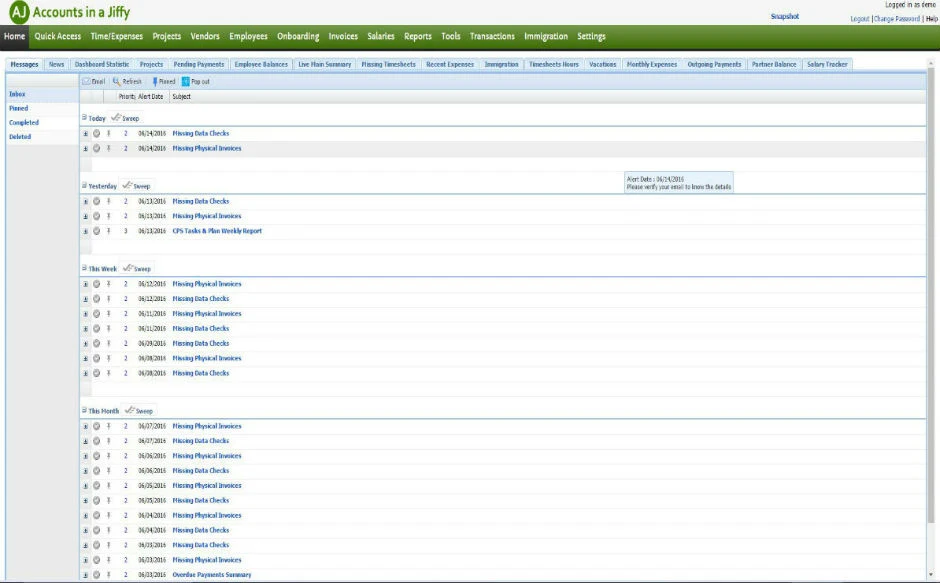Switch to the Dashboard Statistic tab

(102, 64)
